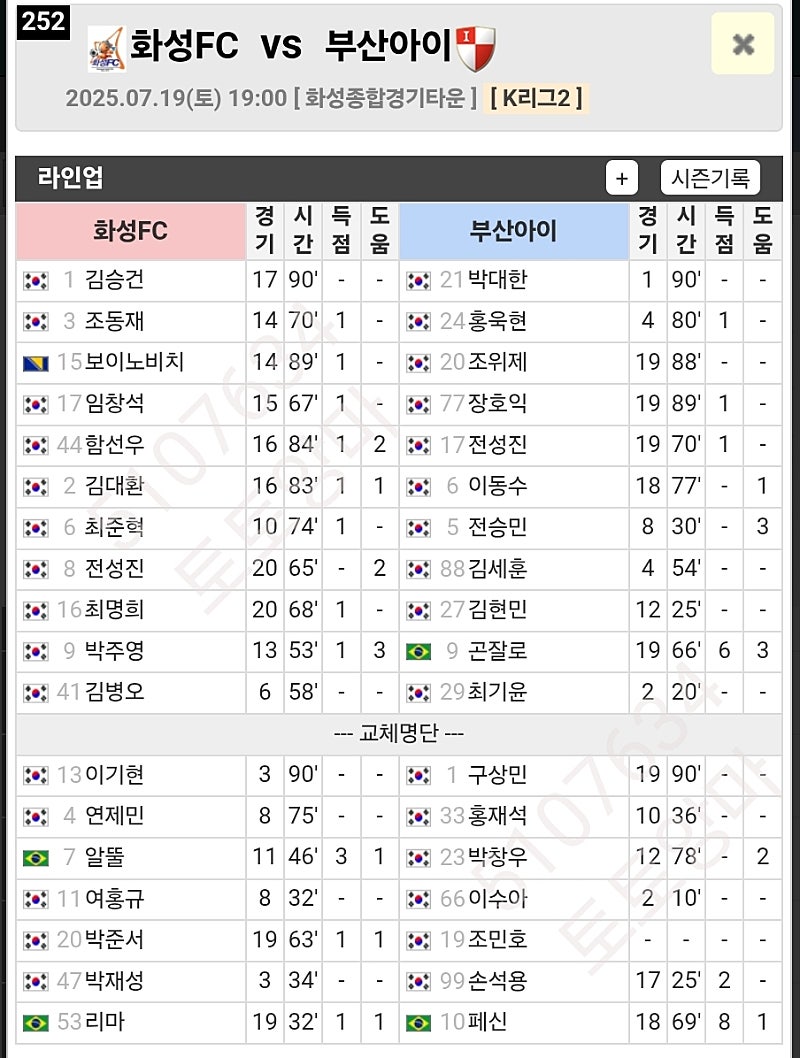Viewport: 800px width, 1058px height.
Task: Click Brazil flag next to 알뚤
Action: point(36,858)
